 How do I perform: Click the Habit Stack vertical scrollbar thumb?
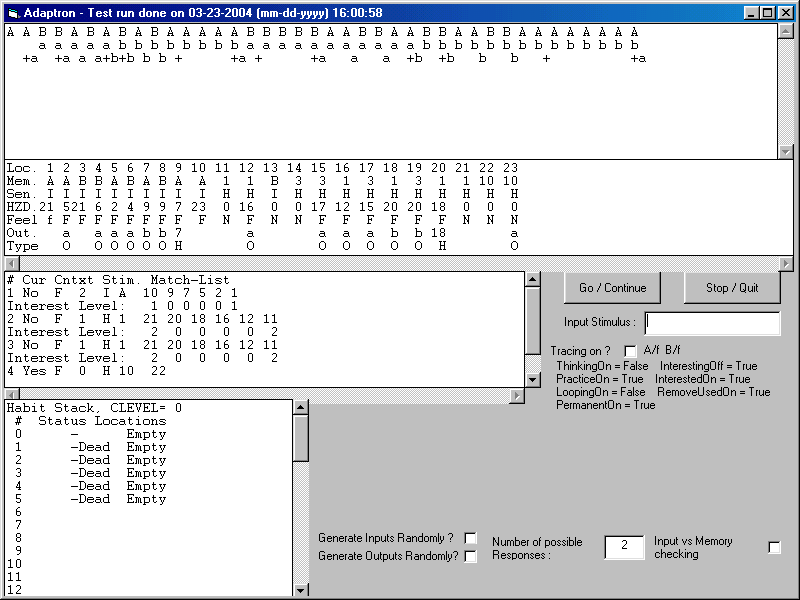(301, 438)
